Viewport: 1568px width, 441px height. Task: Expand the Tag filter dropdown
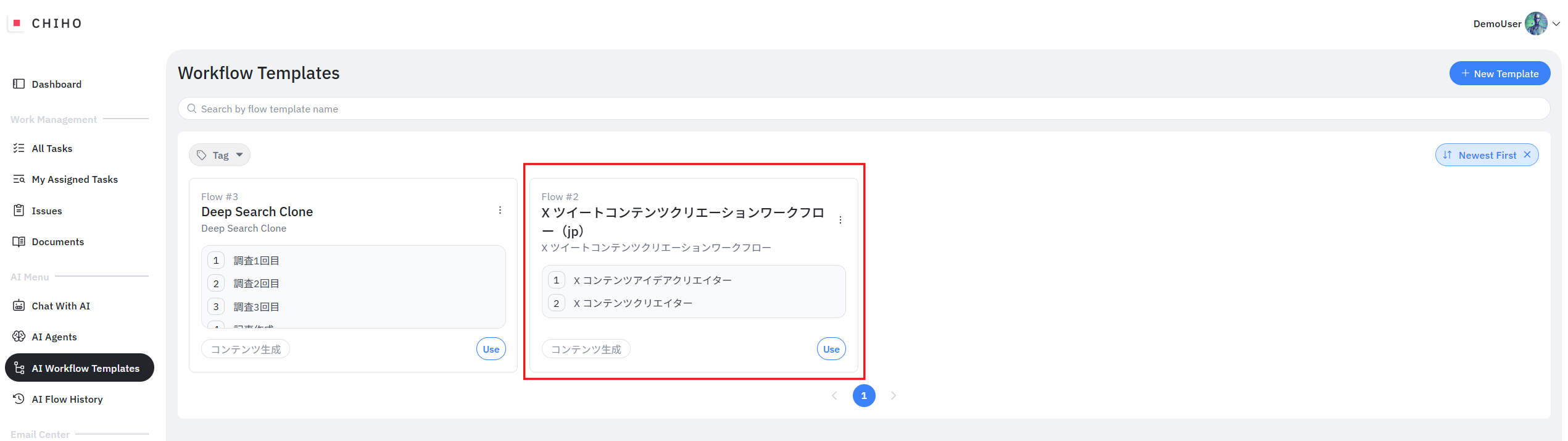220,155
